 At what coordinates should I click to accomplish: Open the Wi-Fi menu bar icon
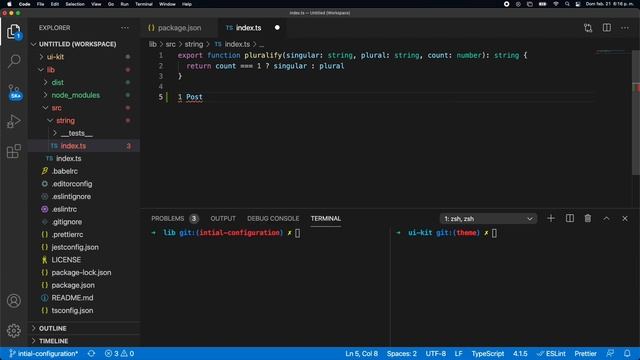tap(556, 4)
